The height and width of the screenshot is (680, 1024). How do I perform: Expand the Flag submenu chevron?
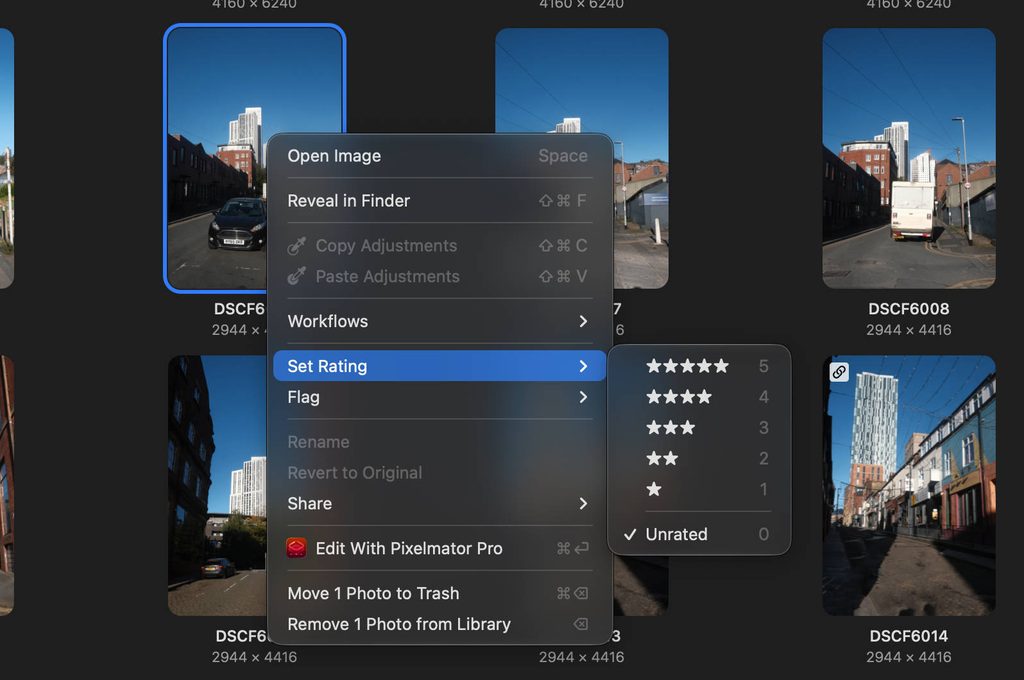click(x=583, y=397)
